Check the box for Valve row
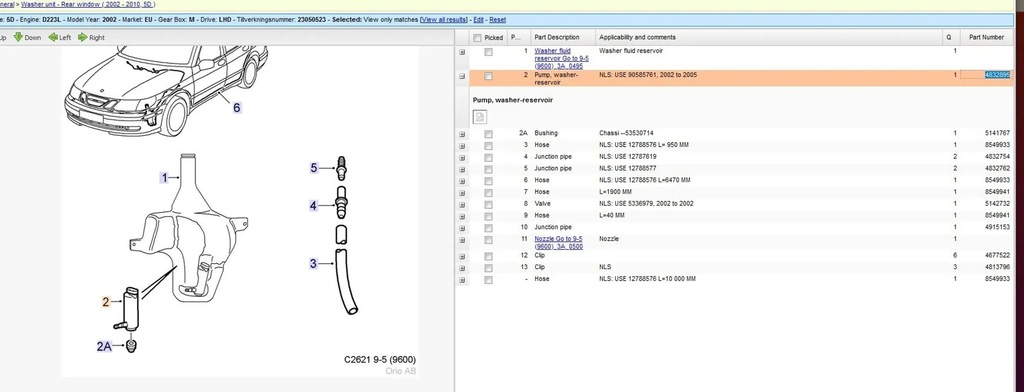The height and width of the screenshot is (392, 1024). pyautogui.click(x=488, y=204)
